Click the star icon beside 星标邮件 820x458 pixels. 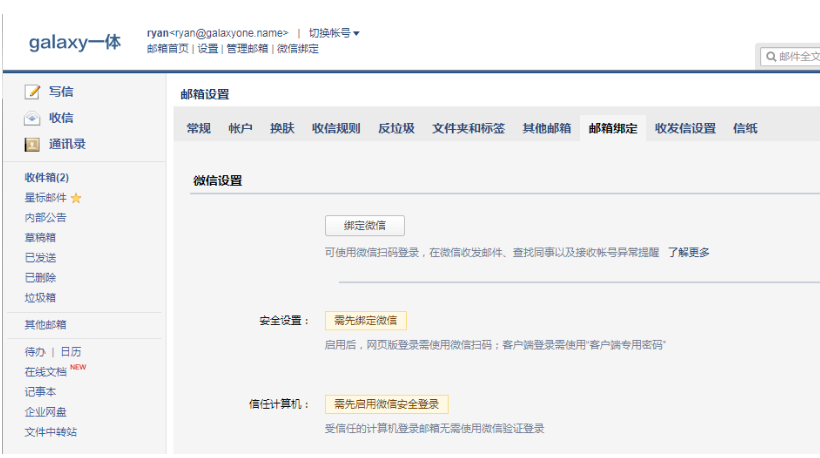(76, 198)
